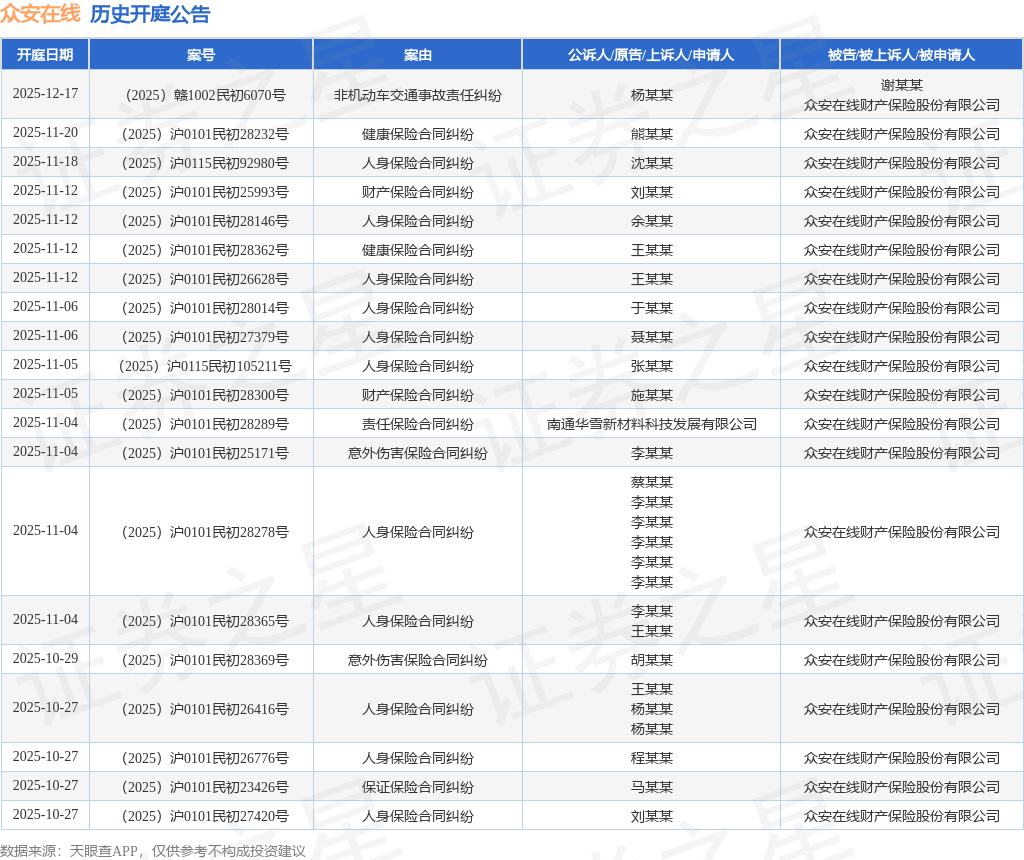This screenshot has width=1024, height=860.
Task: Click 责任保险合同纠纷 cell
Action: click(x=418, y=424)
